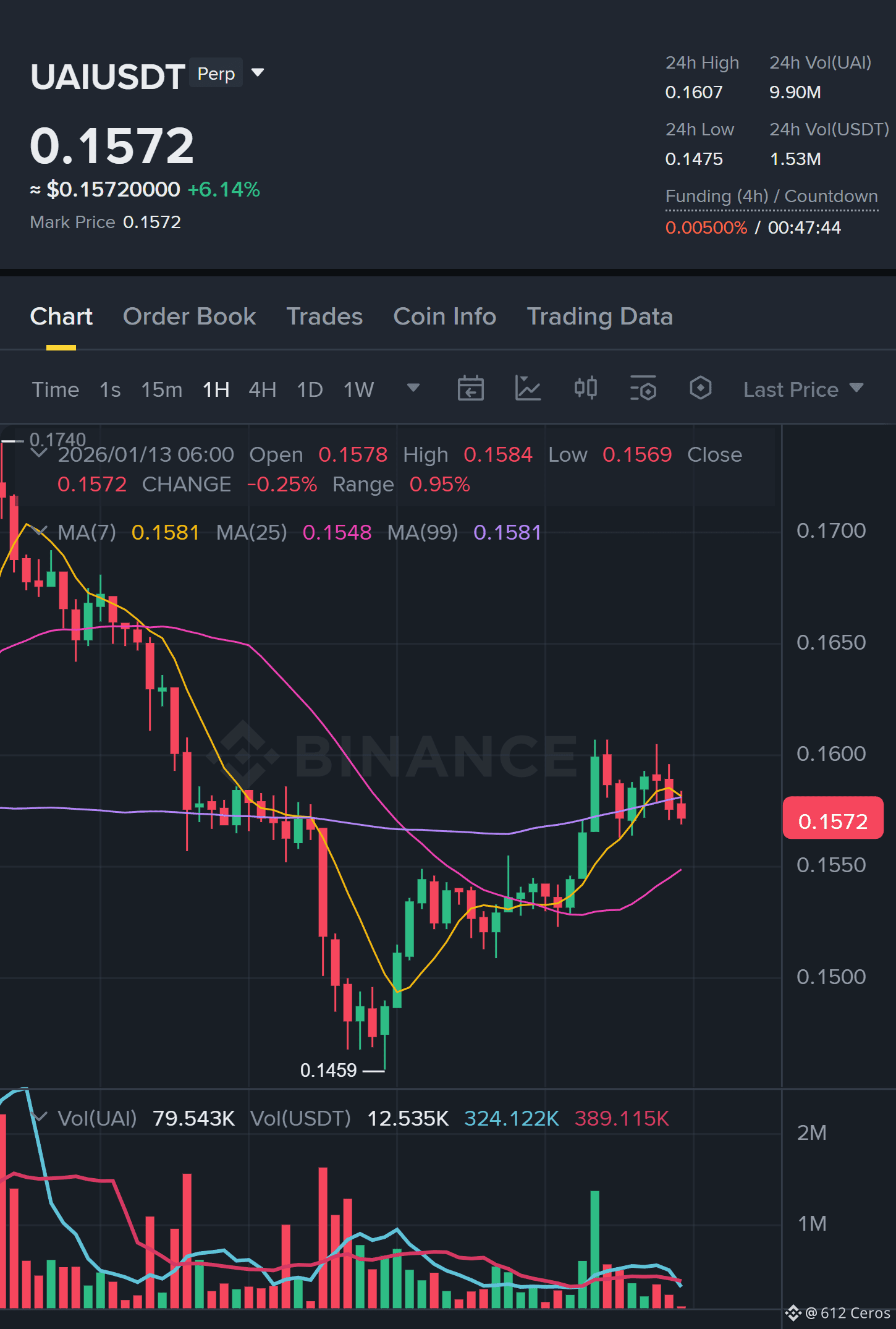Open the Coin Info tab
The height and width of the screenshot is (1329, 896).
[x=445, y=316]
